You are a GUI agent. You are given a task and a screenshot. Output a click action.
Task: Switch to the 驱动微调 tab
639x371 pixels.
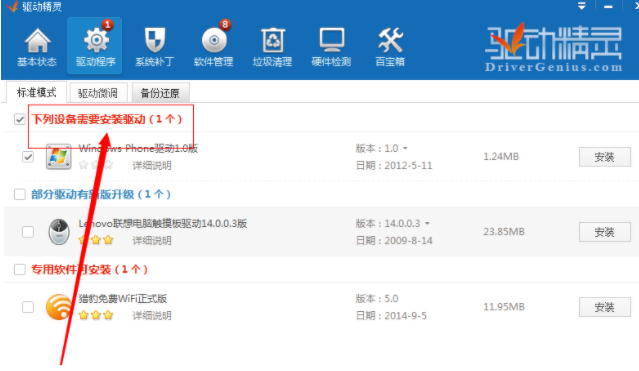tap(98, 93)
